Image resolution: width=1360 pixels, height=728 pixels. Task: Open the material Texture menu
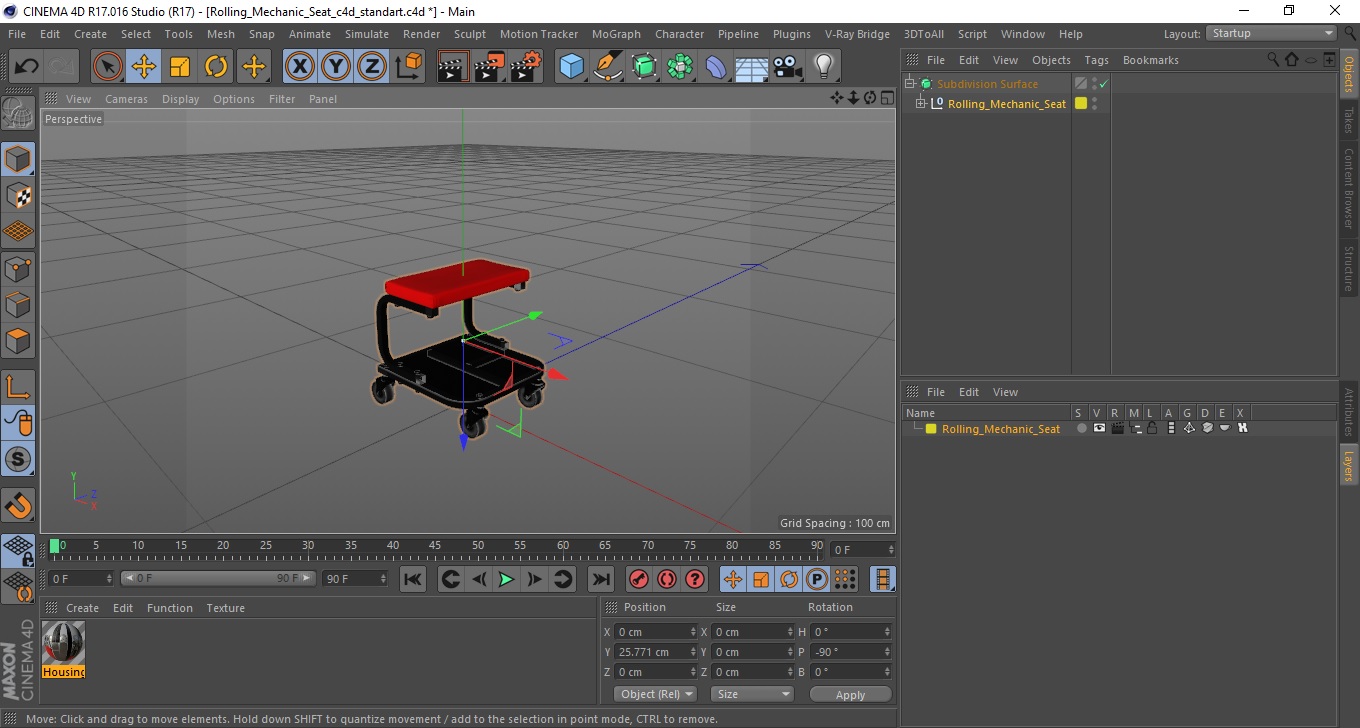coord(225,608)
